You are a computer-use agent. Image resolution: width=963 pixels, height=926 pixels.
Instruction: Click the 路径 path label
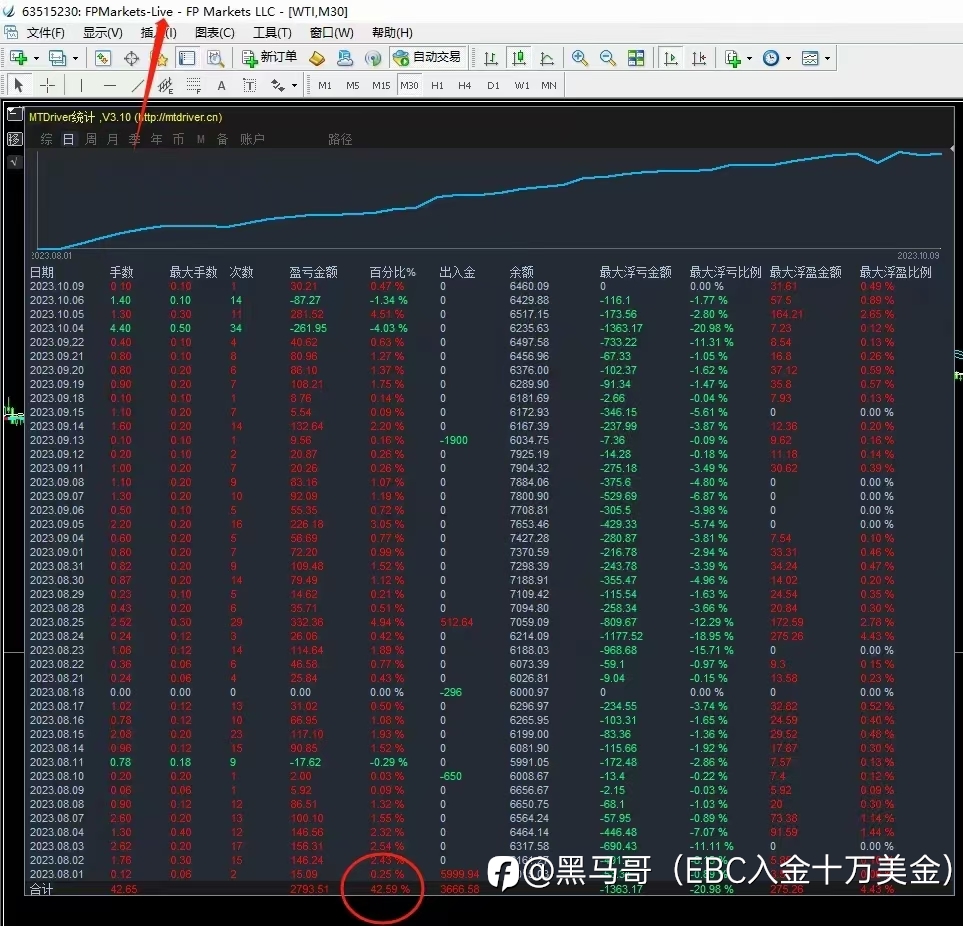pyautogui.click(x=340, y=139)
